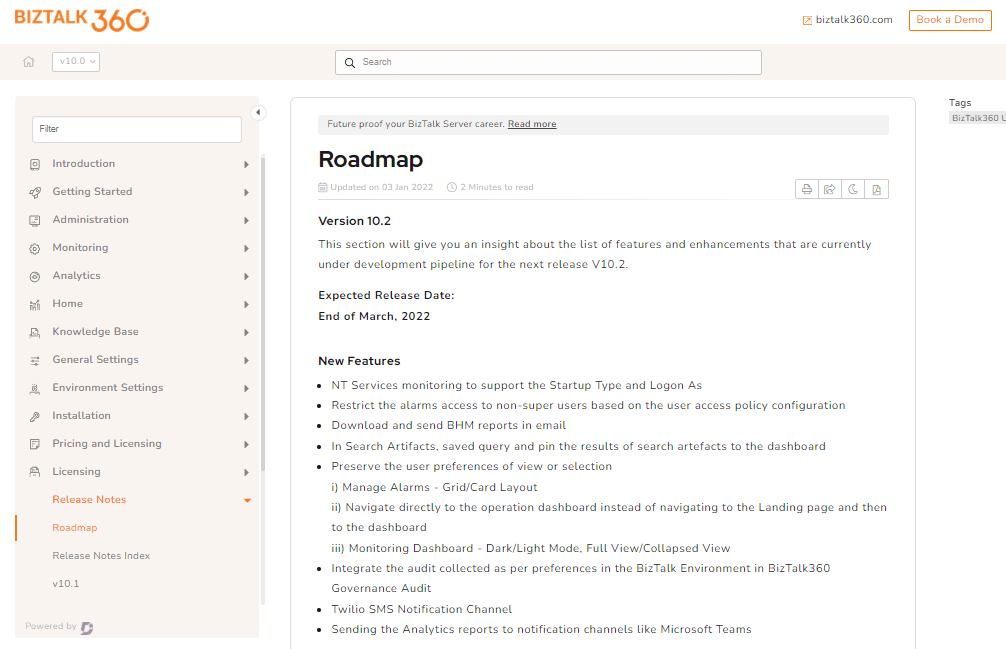Click the home icon in toolbar
1006x649 pixels.
pos(29,62)
